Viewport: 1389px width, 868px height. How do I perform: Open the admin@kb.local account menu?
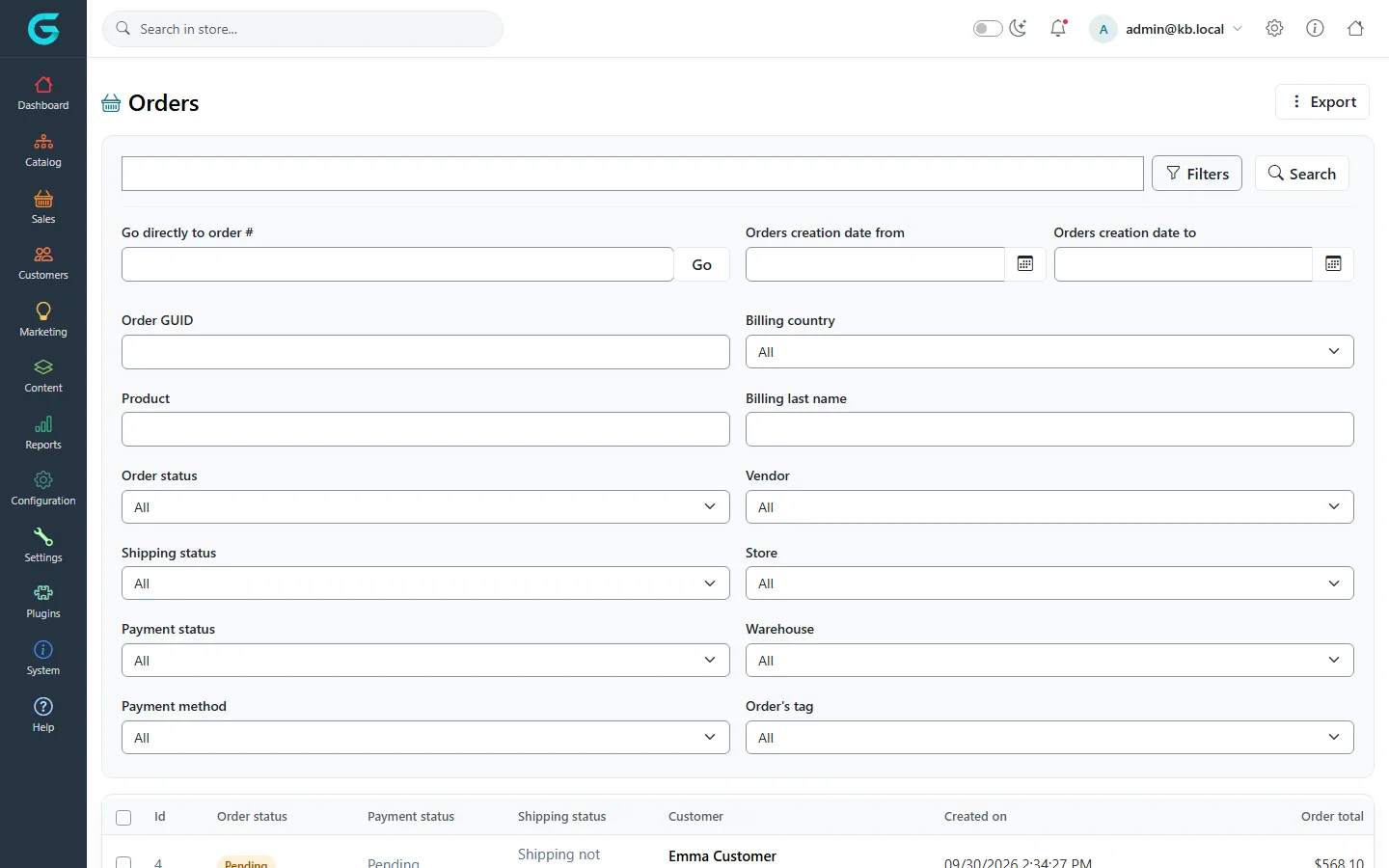point(1166,29)
